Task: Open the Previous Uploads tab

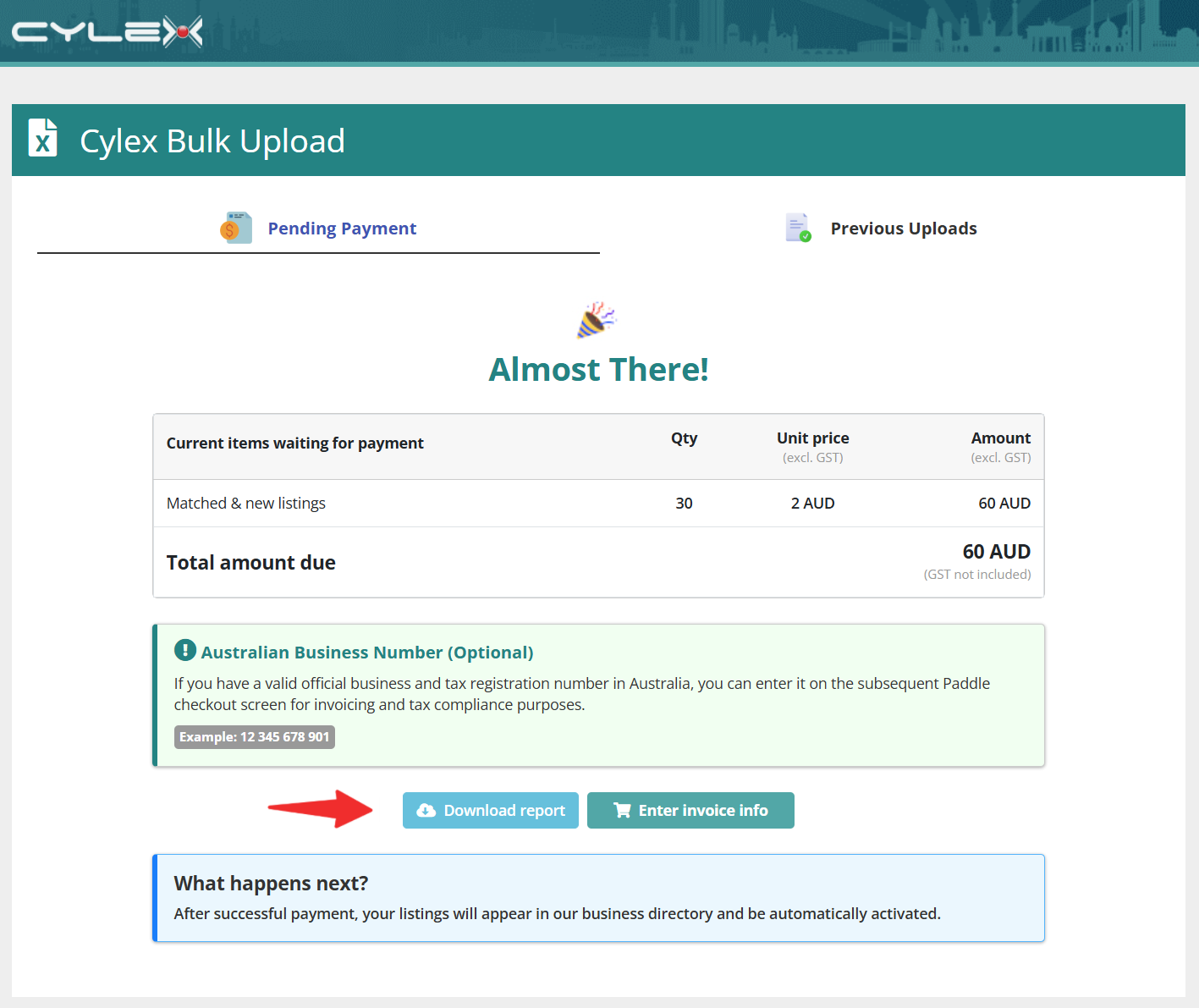Action: 881,229
